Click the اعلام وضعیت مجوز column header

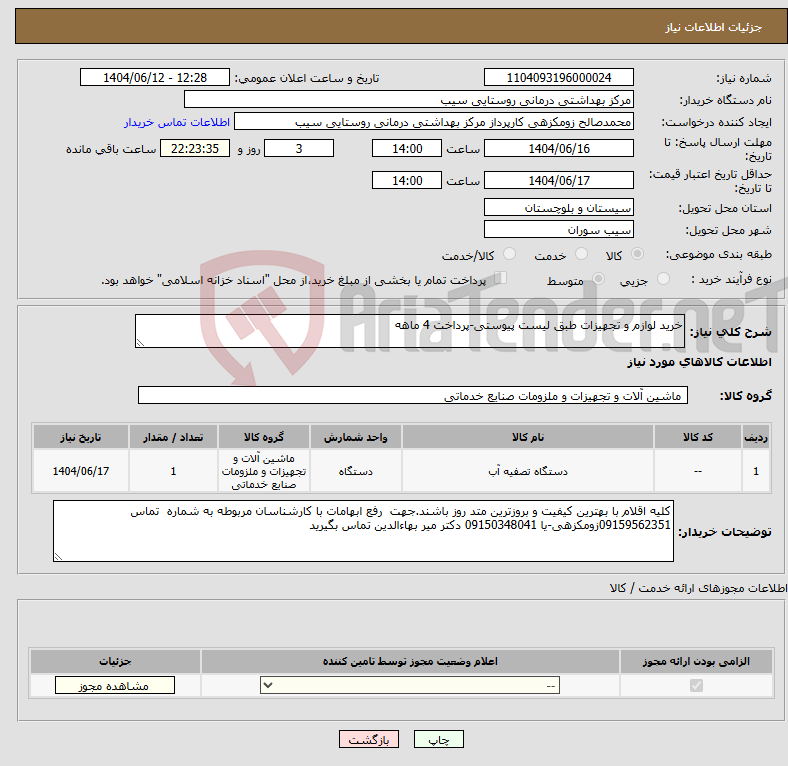(x=410, y=661)
